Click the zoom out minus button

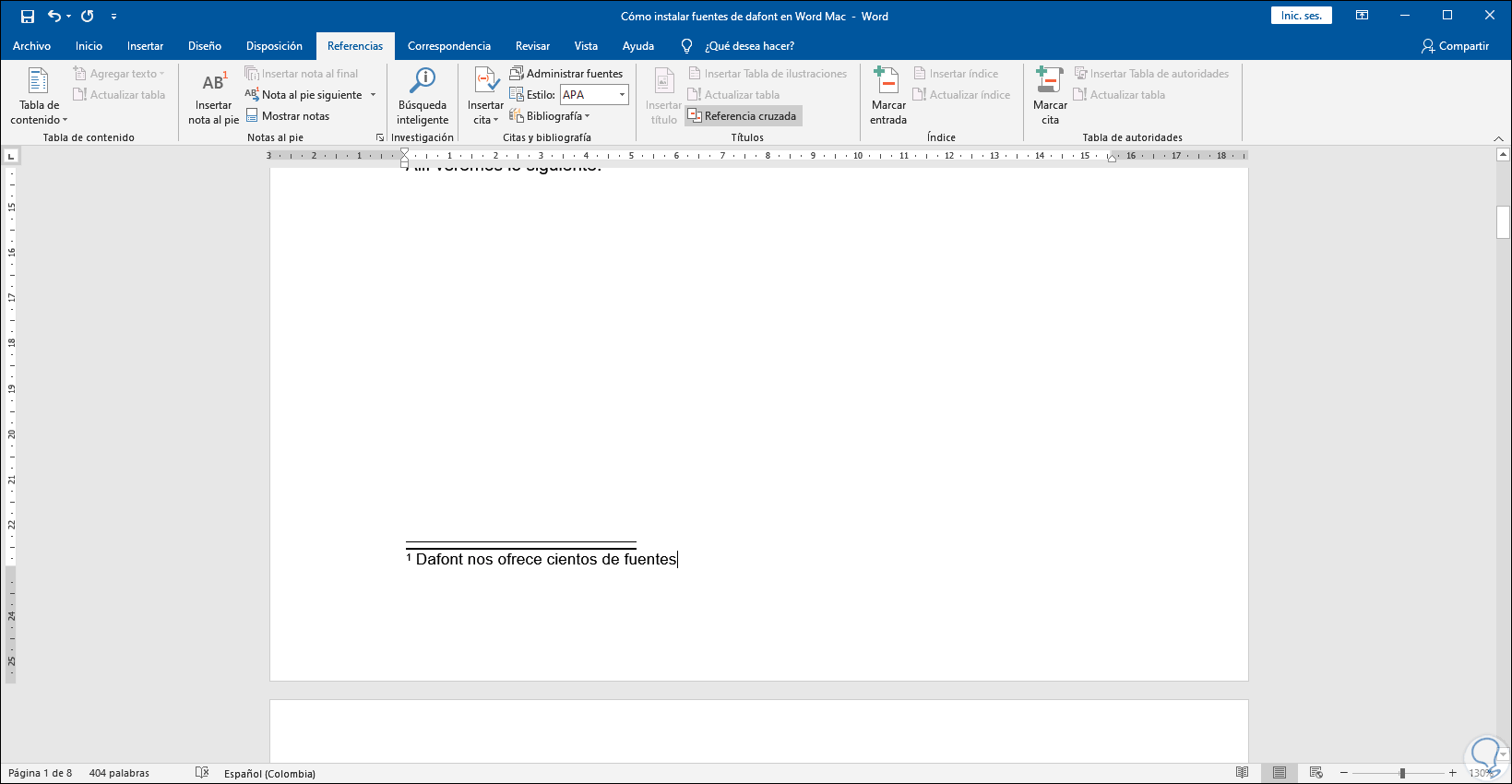pos(1344,773)
